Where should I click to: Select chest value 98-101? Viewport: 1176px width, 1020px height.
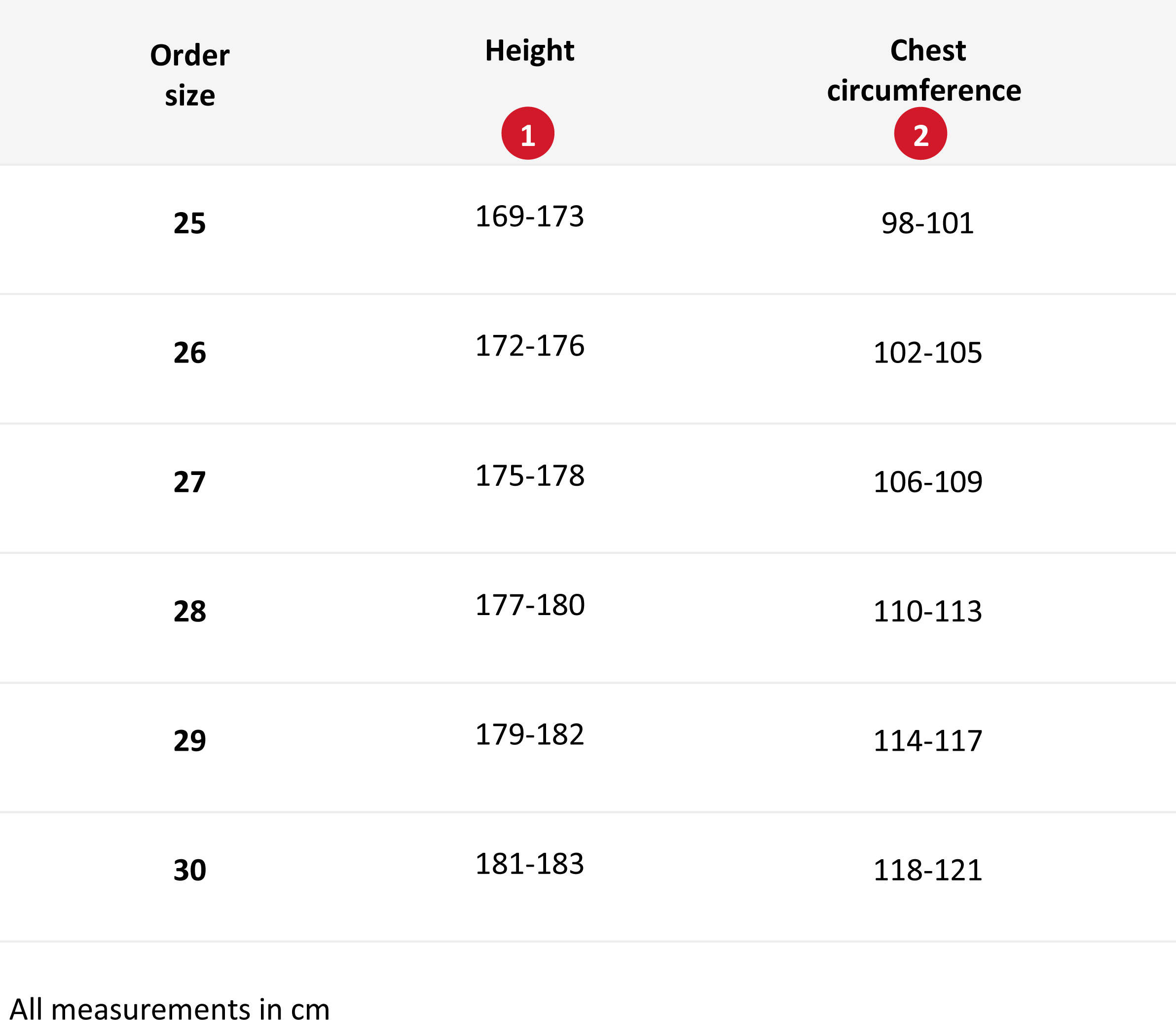927,223
